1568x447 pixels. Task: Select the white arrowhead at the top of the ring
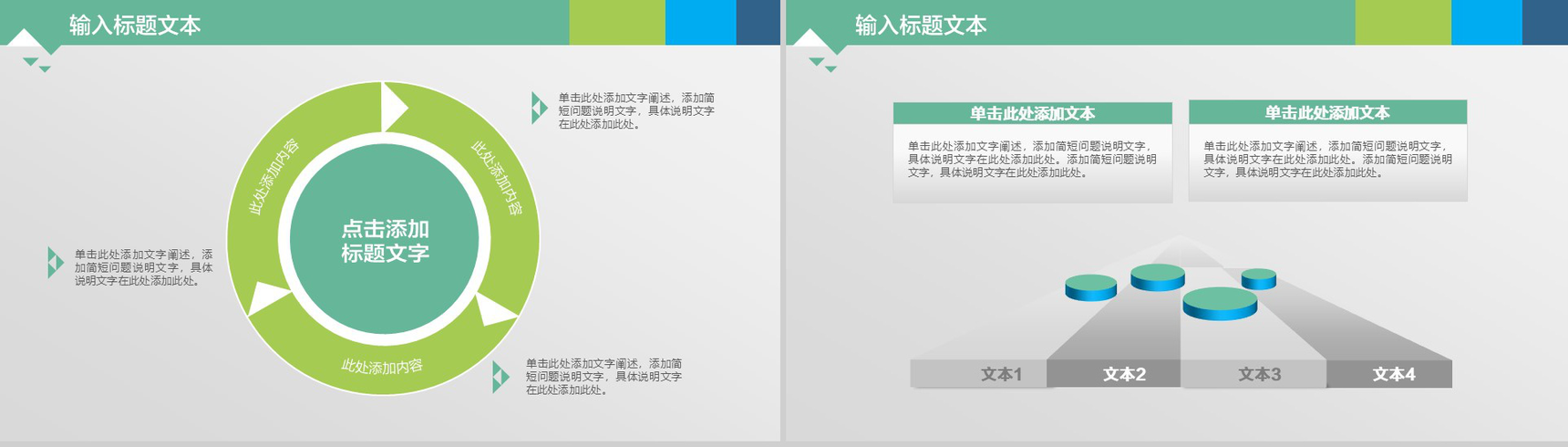tap(392, 107)
